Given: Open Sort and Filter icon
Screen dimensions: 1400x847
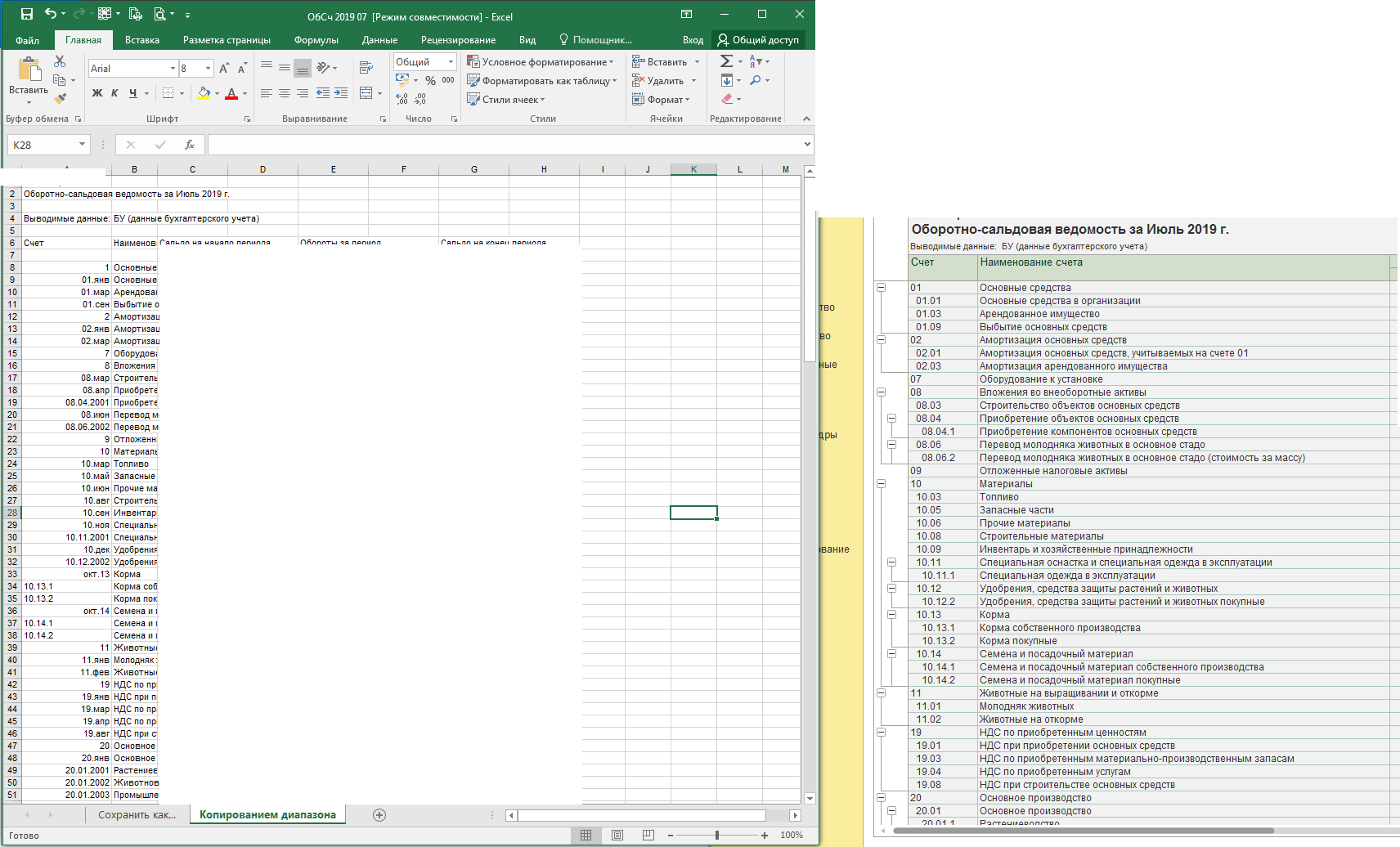Looking at the screenshot, I should pos(756,61).
